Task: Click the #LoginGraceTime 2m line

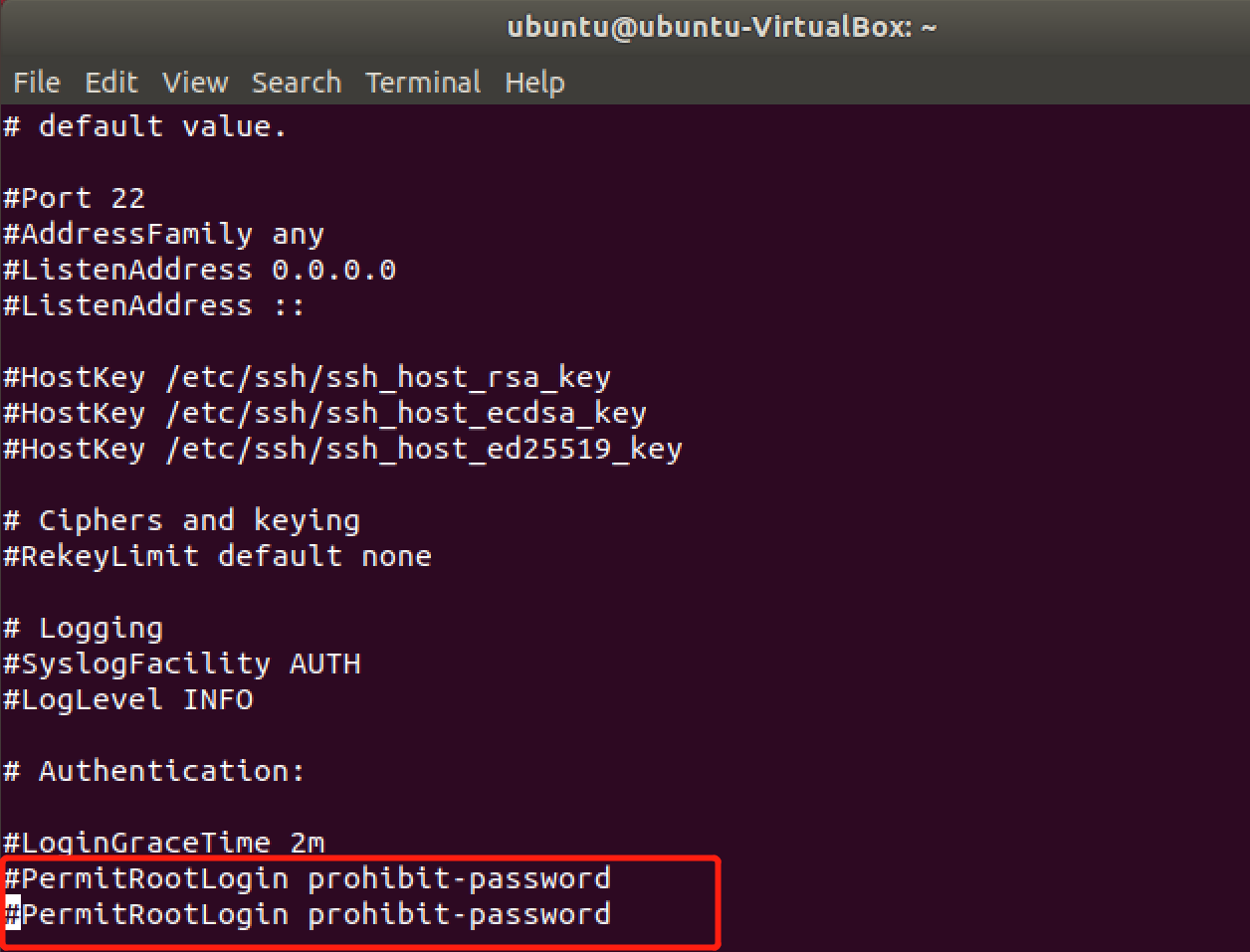Action: 164,843
